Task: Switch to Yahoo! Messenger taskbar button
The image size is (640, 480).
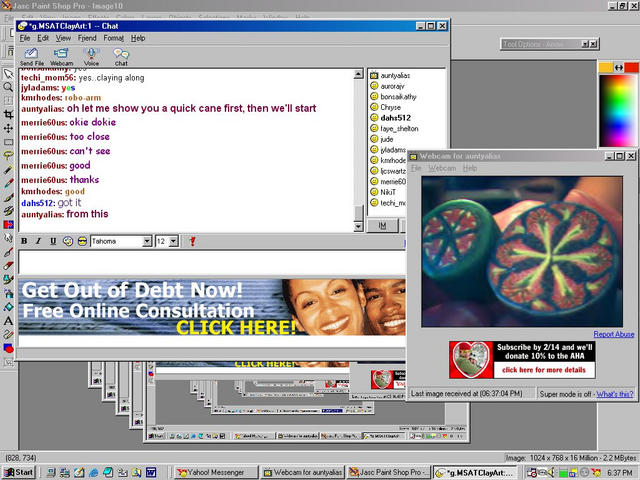Action: coord(216,472)
